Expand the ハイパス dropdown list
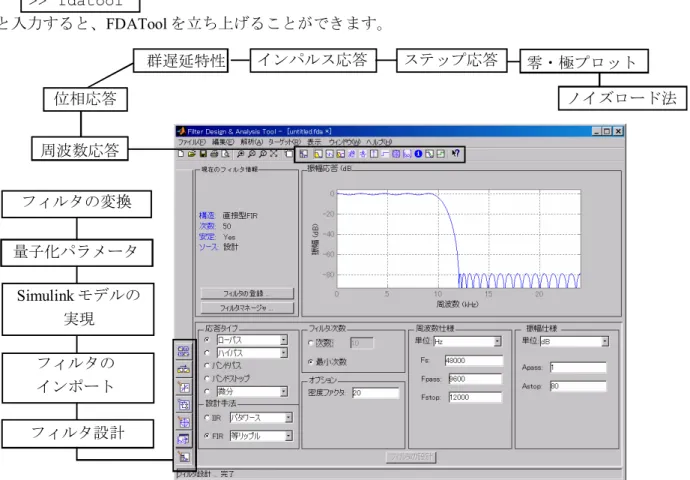This screenshot has height=480, width=690. (x=284, y=352)
